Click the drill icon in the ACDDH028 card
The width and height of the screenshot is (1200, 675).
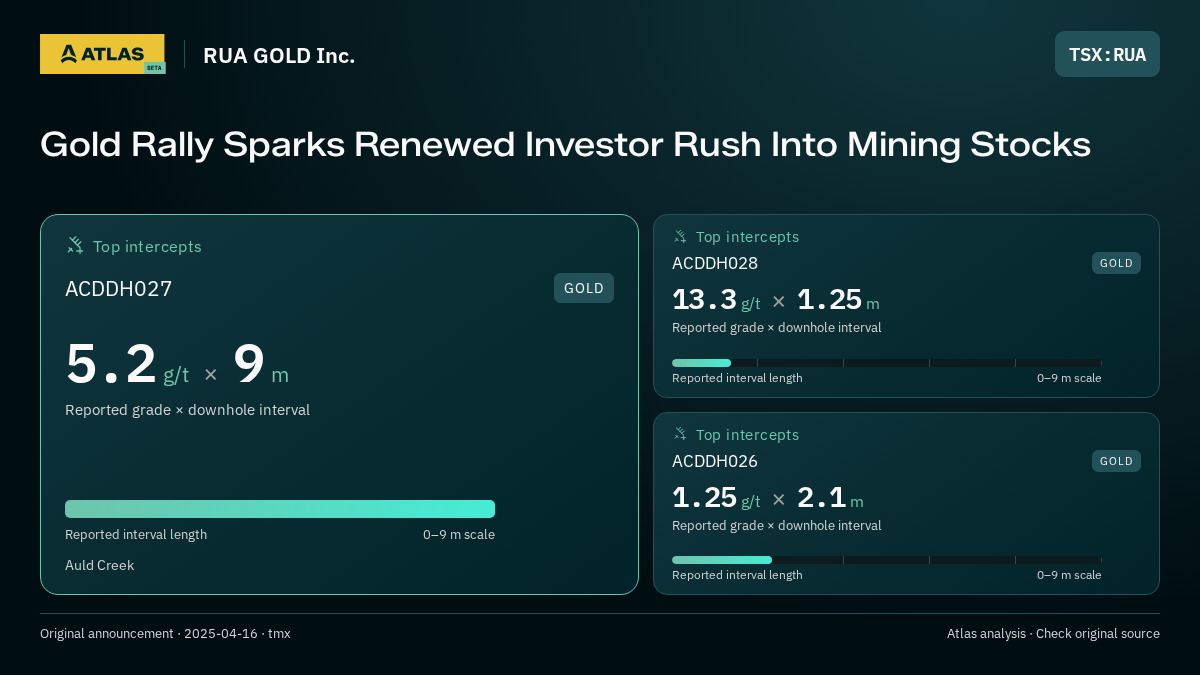680,236
